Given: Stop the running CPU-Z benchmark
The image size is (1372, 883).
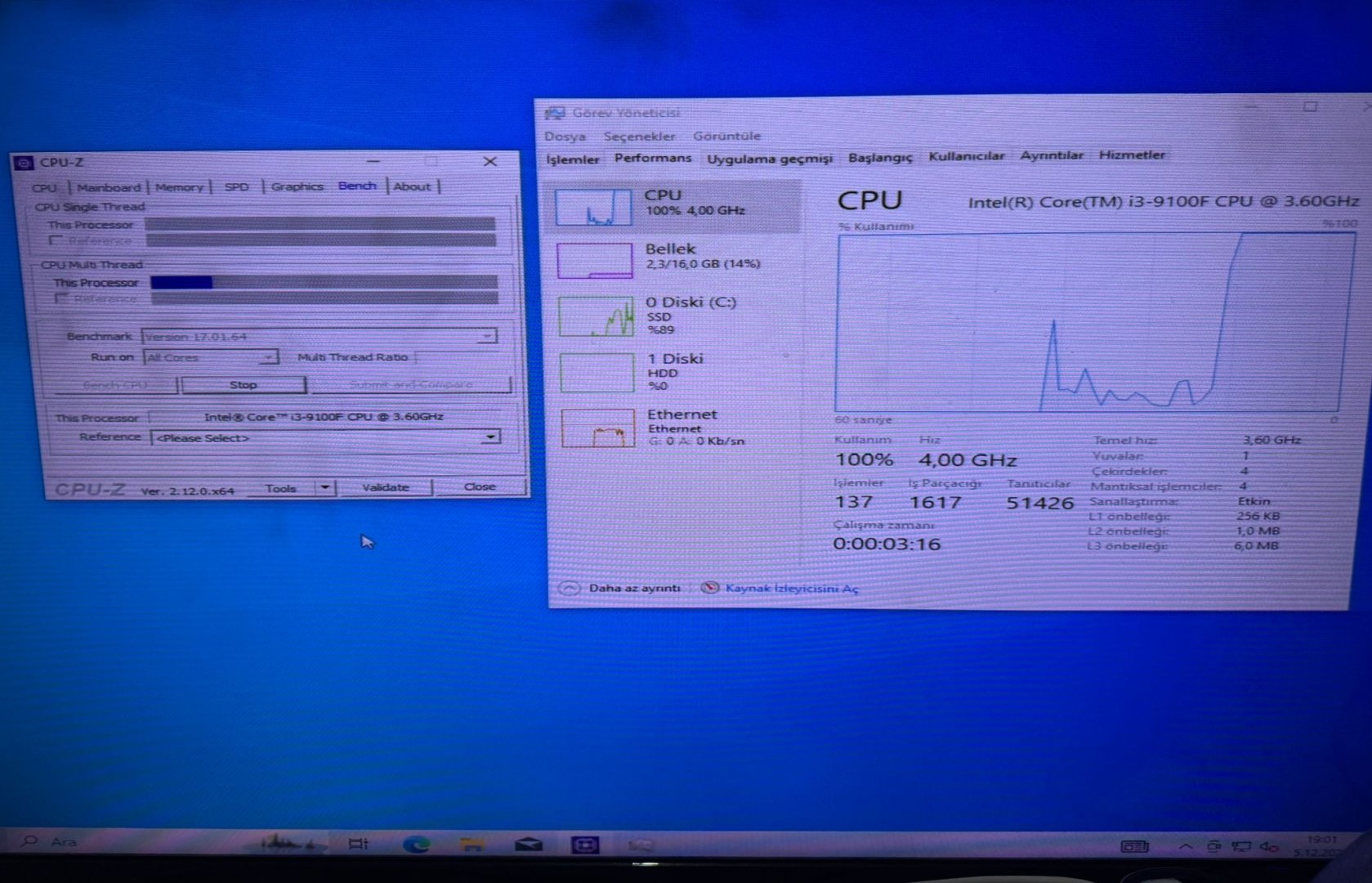Looking at the screenshot, I should [x=244, y=385].
